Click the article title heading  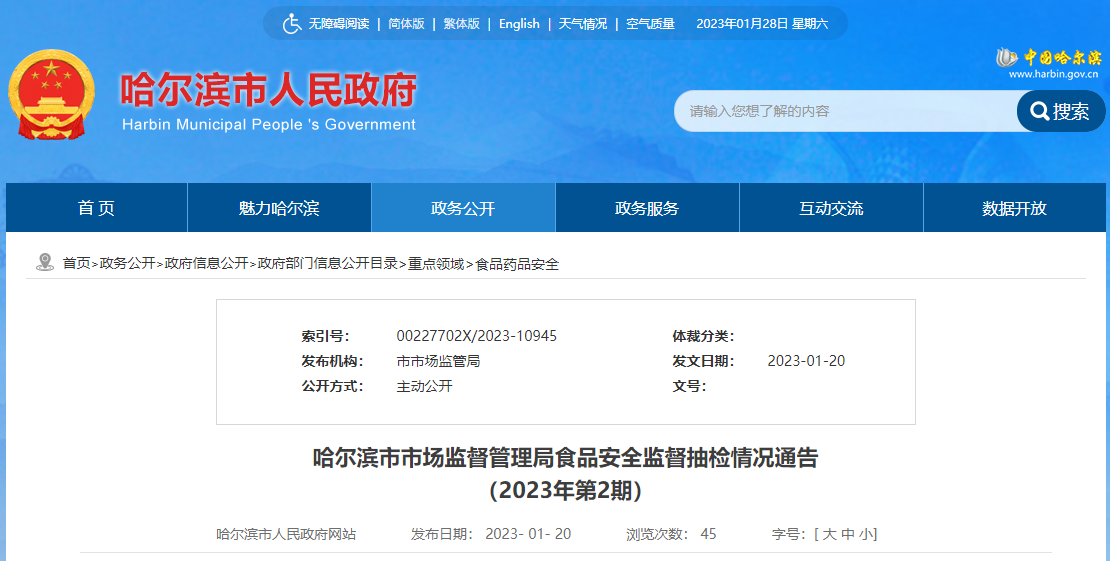pos(566,474)
